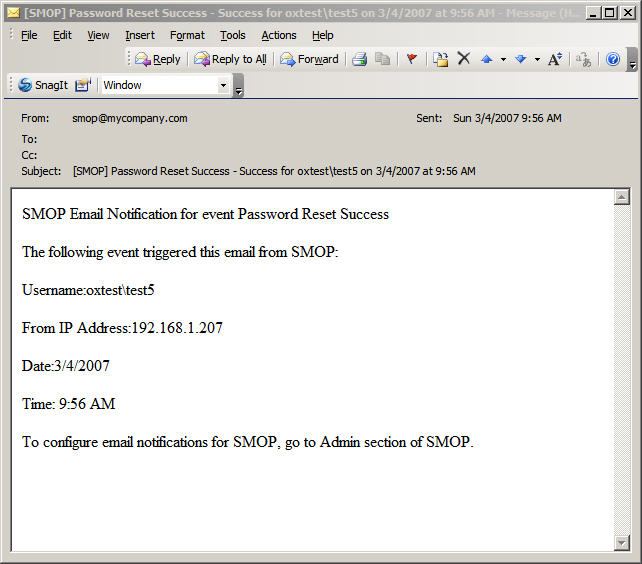This screenshot has width=642, height=564.
Task: Open the Actions menu
Action: point(279,36)
